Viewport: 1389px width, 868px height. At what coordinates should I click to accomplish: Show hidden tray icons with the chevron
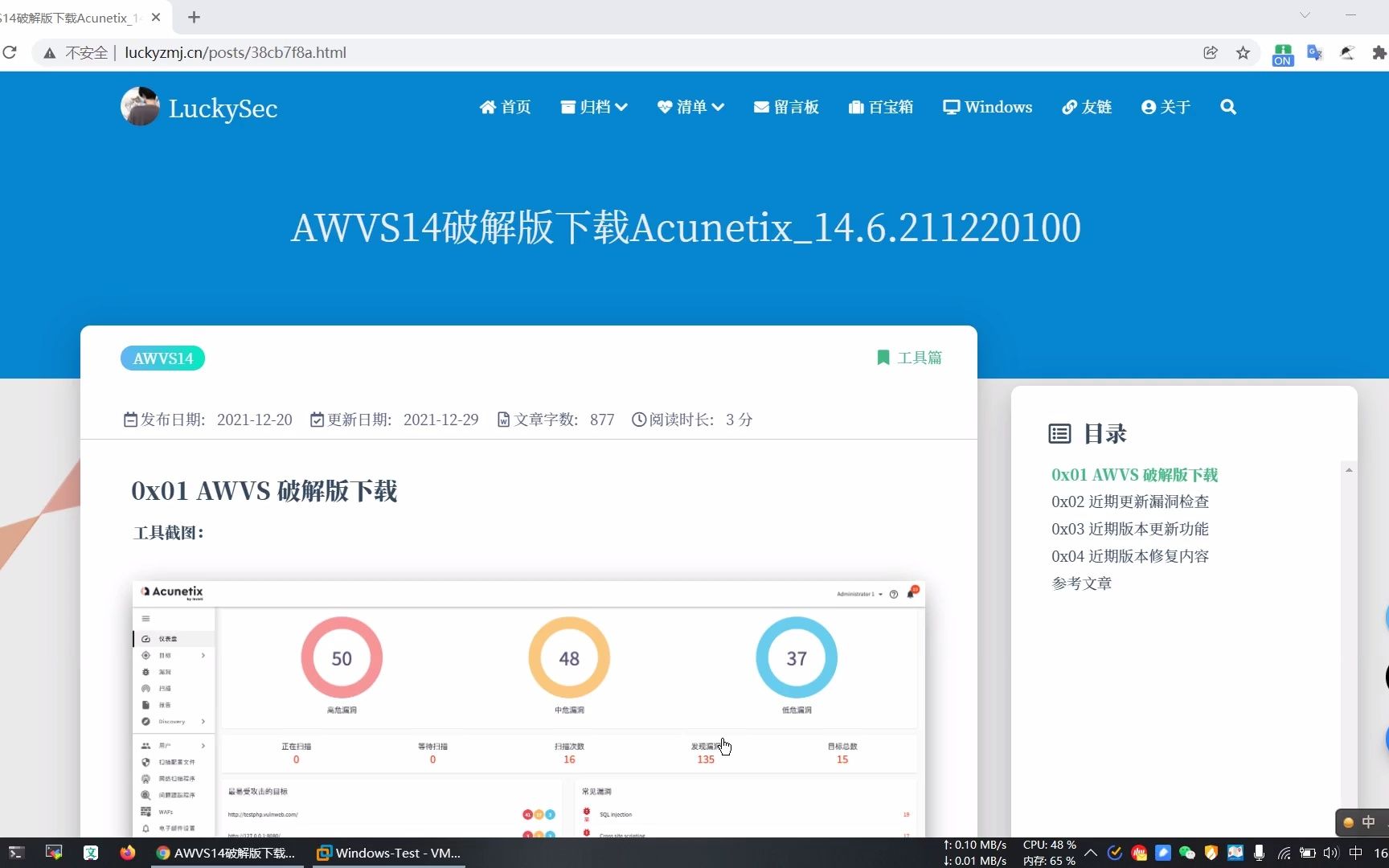(1090, 853)
